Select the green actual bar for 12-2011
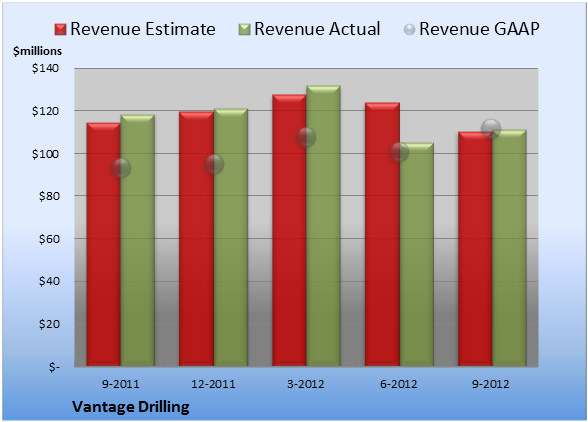This screenshot has width=588, height=422. pos(231,237)
